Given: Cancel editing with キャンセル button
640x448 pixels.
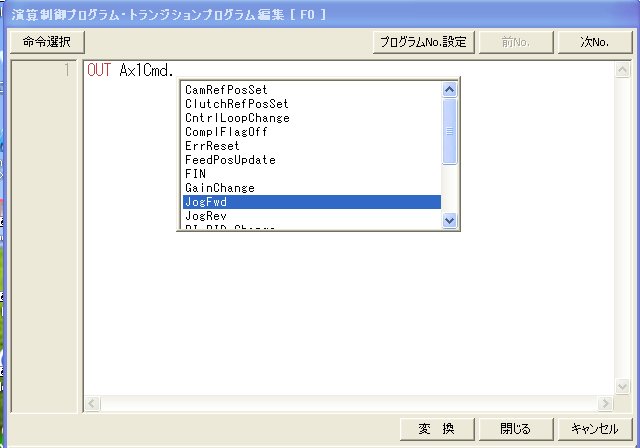Looking at the screenshot, I should point(595,429).
